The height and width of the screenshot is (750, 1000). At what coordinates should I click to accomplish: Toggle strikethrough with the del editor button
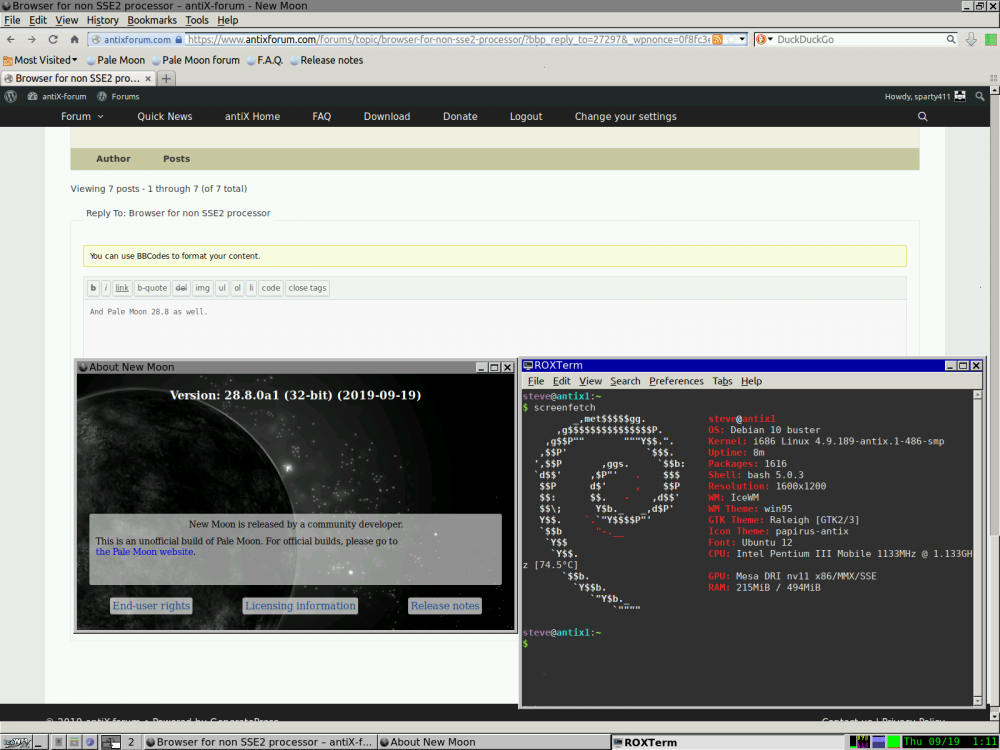[x=181, y=288]
